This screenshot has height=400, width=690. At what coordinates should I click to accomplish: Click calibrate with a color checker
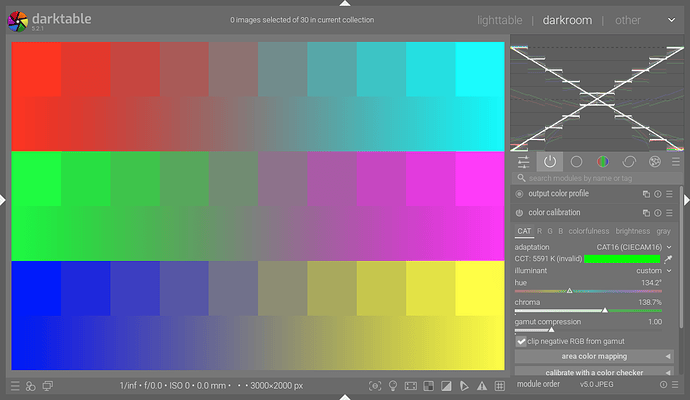click(594, 372)
